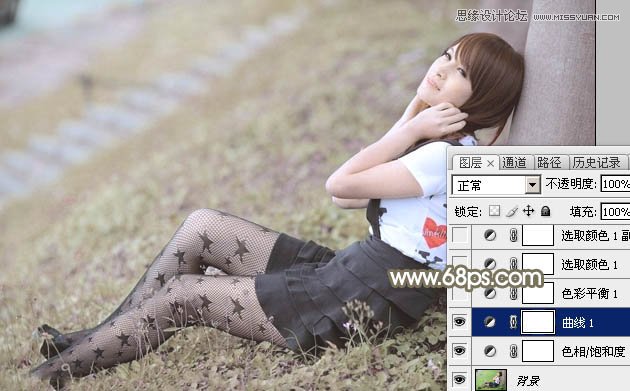Screen dimensions: 630x391
Task: Toggle lock transparent pixels icon
Action: pos(495,211)
